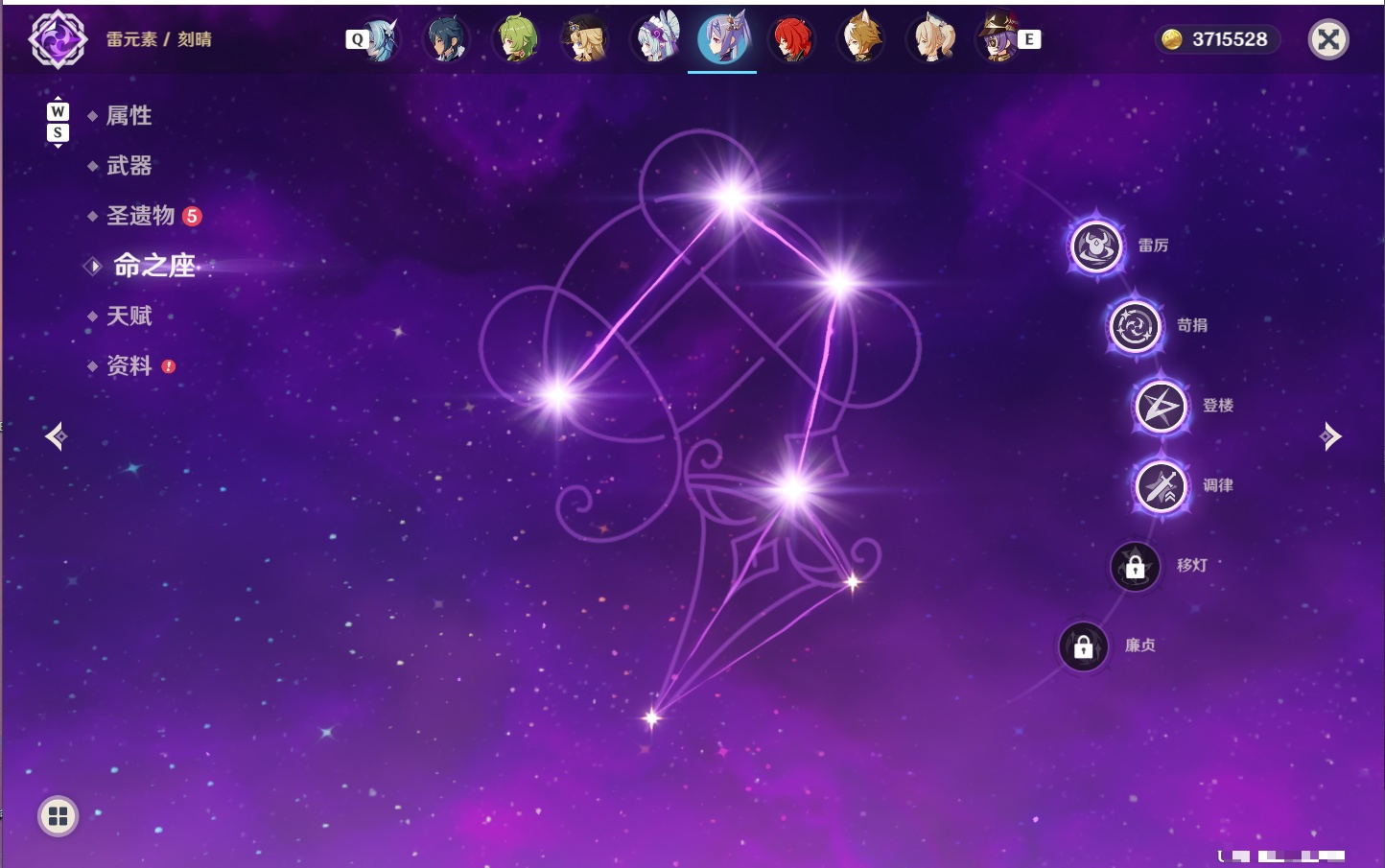Click the 移灯 label text
This screenshot has width=1385, height=868.
[1192, 566]
